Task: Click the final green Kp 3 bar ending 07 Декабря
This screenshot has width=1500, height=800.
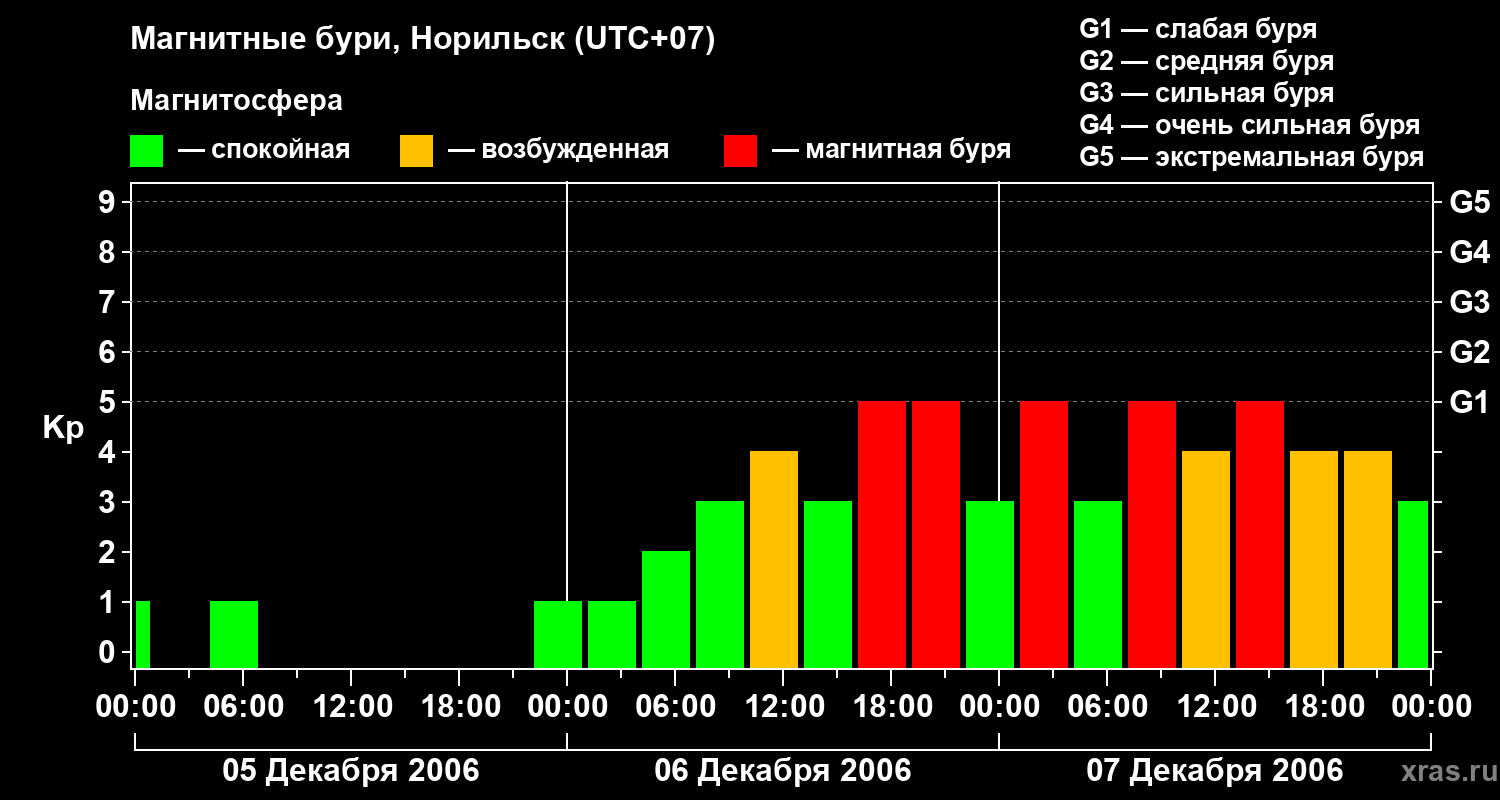Action: 1413,584
